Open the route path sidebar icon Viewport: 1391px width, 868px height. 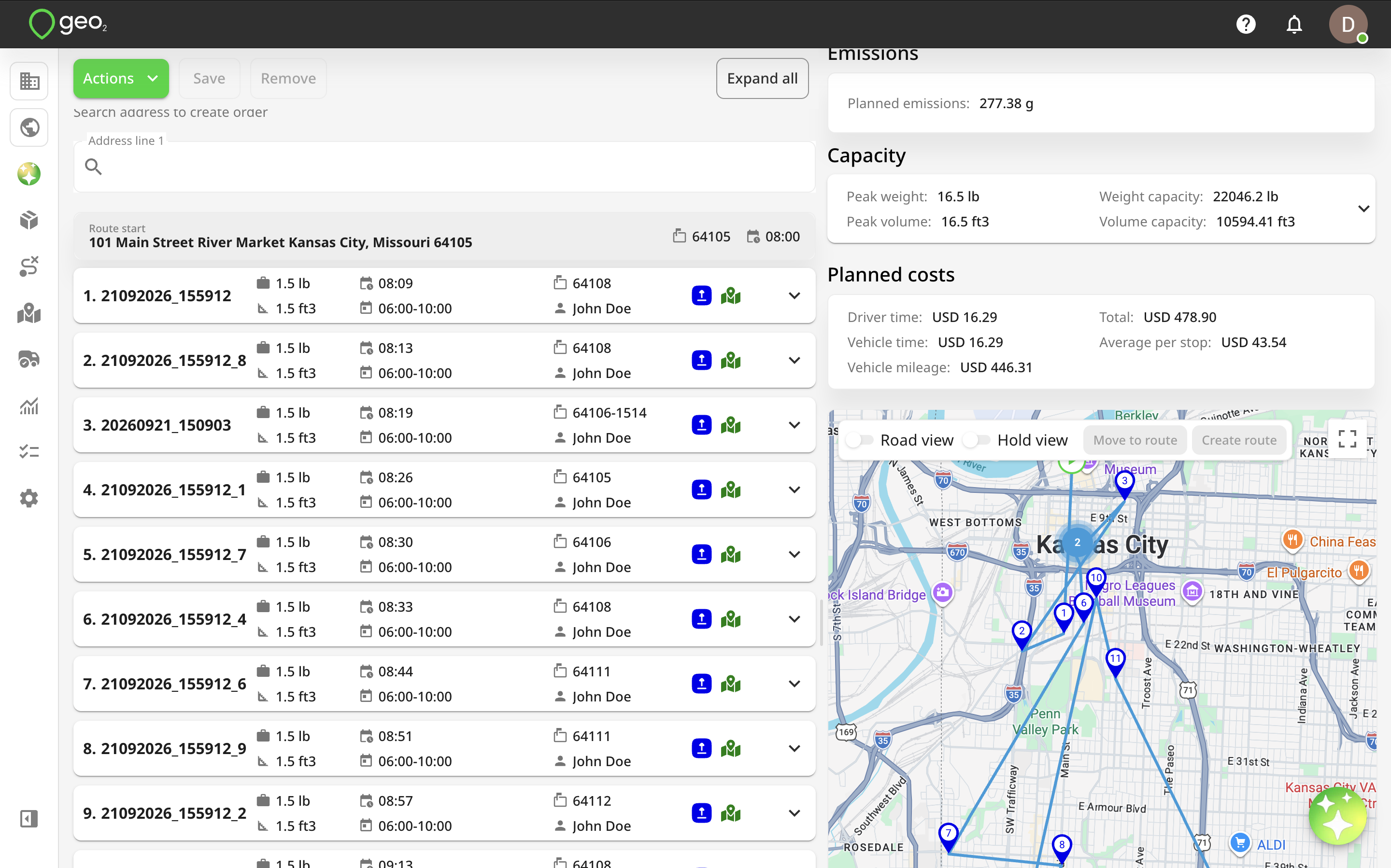28,267
